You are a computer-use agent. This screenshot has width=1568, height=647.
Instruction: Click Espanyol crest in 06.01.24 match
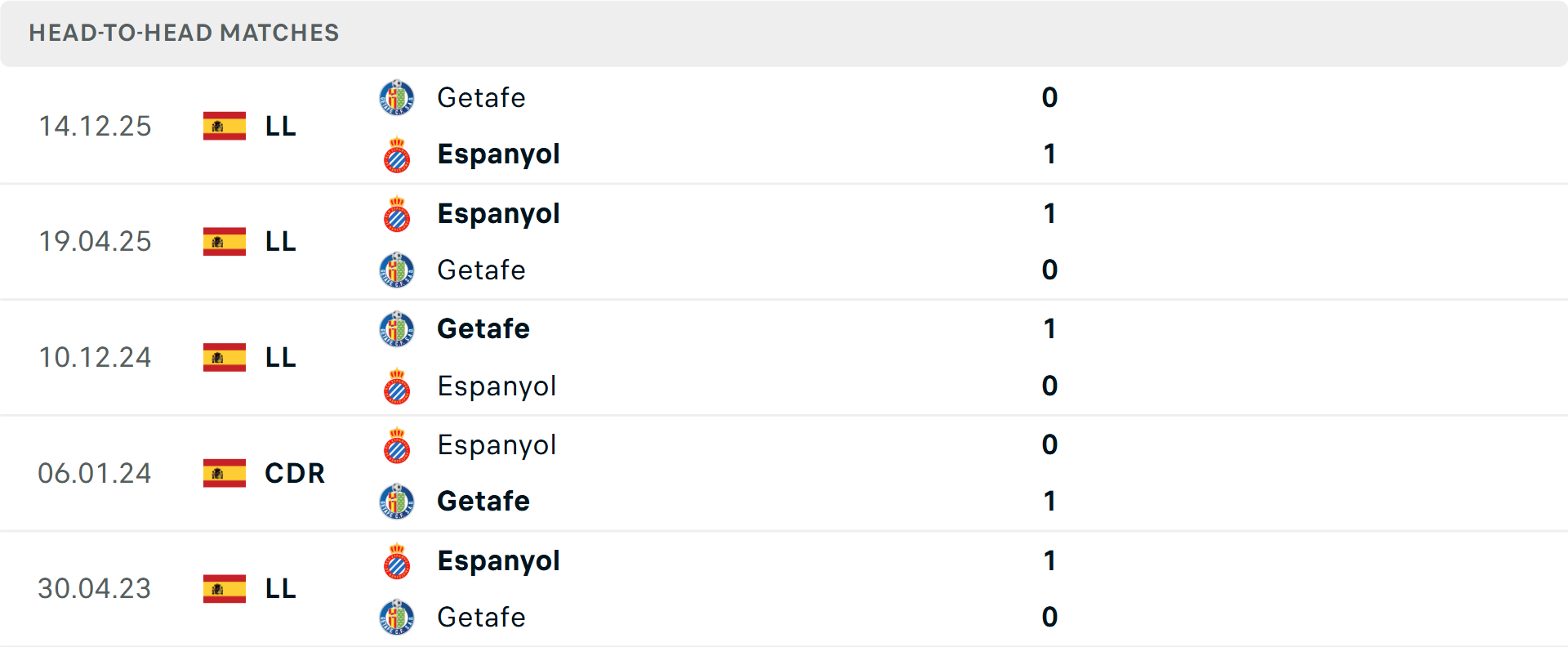tap(397, 446)
